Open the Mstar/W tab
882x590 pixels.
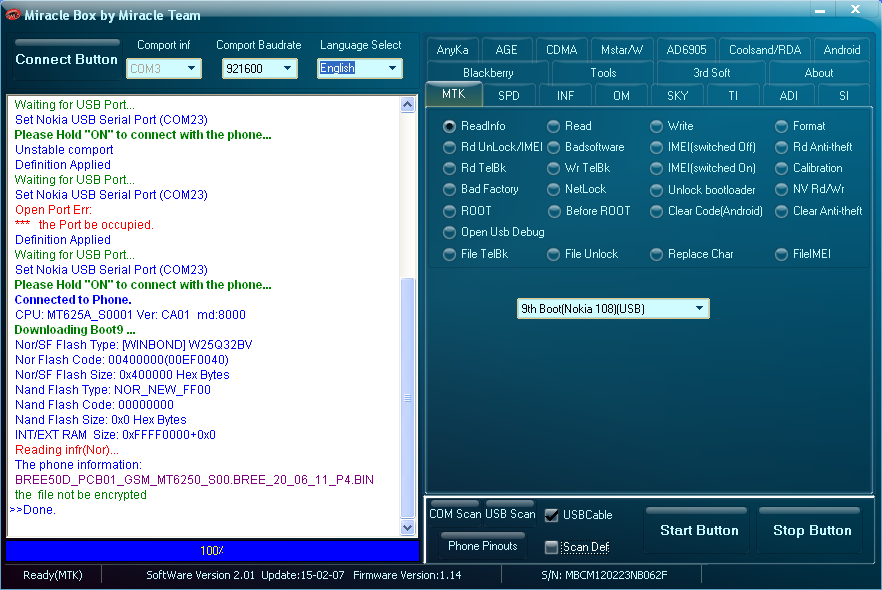622,49
